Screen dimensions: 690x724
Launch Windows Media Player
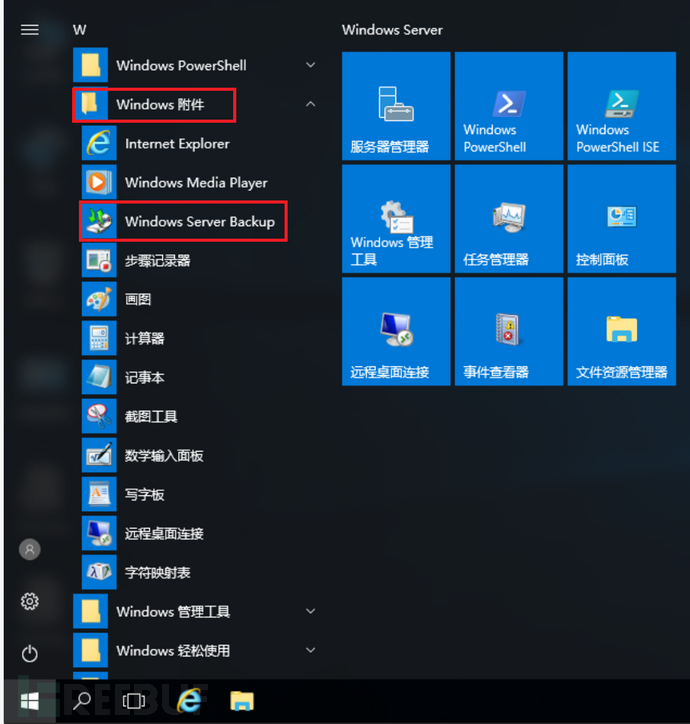coord(199,182)
